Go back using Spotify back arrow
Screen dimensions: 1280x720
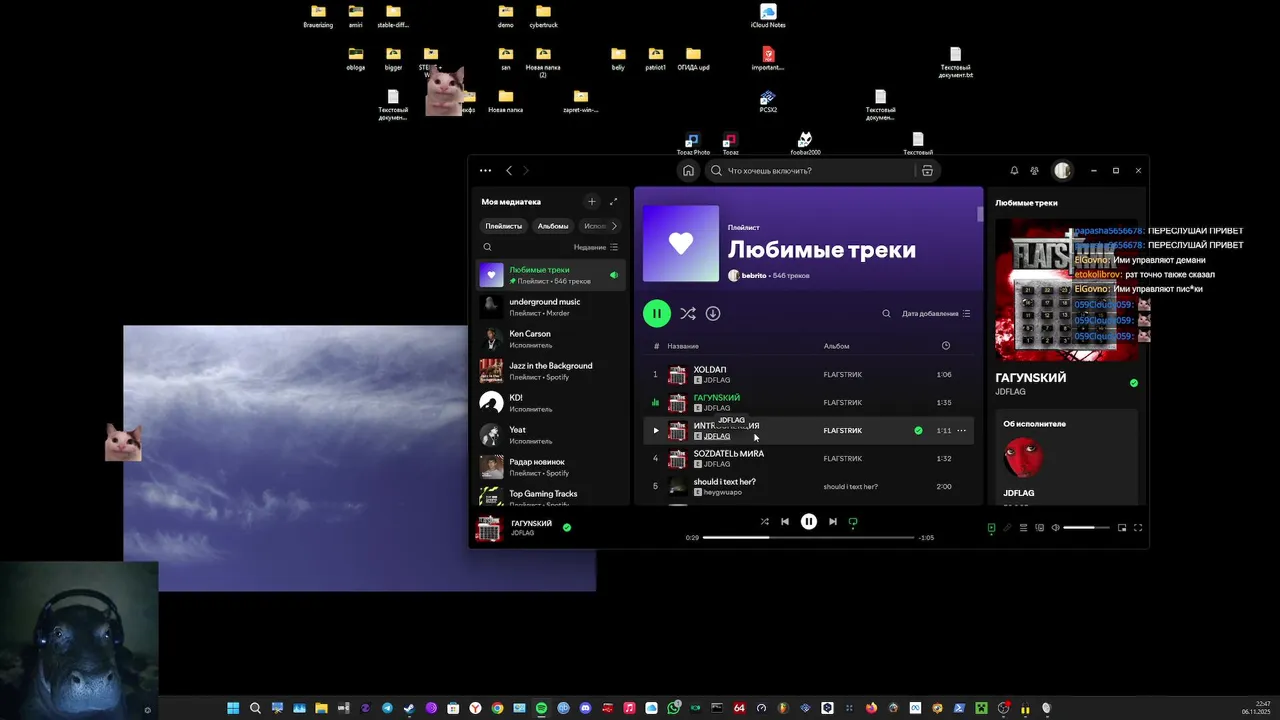pos(509,171)
